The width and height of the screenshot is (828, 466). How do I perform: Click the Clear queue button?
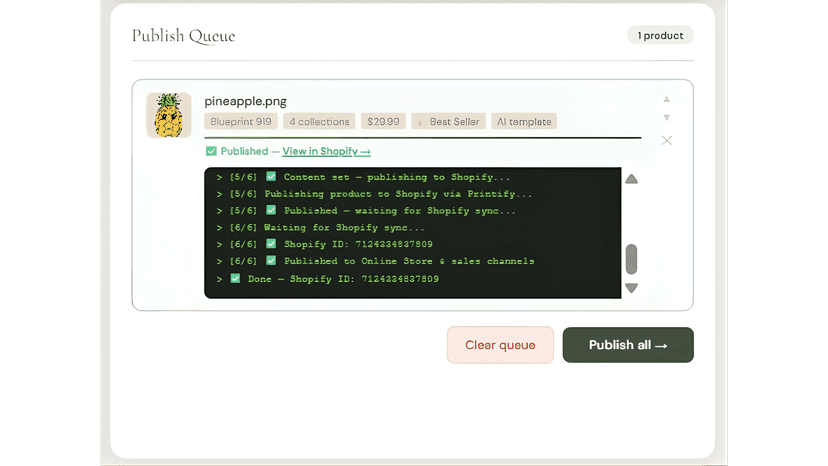click(500, 345)
